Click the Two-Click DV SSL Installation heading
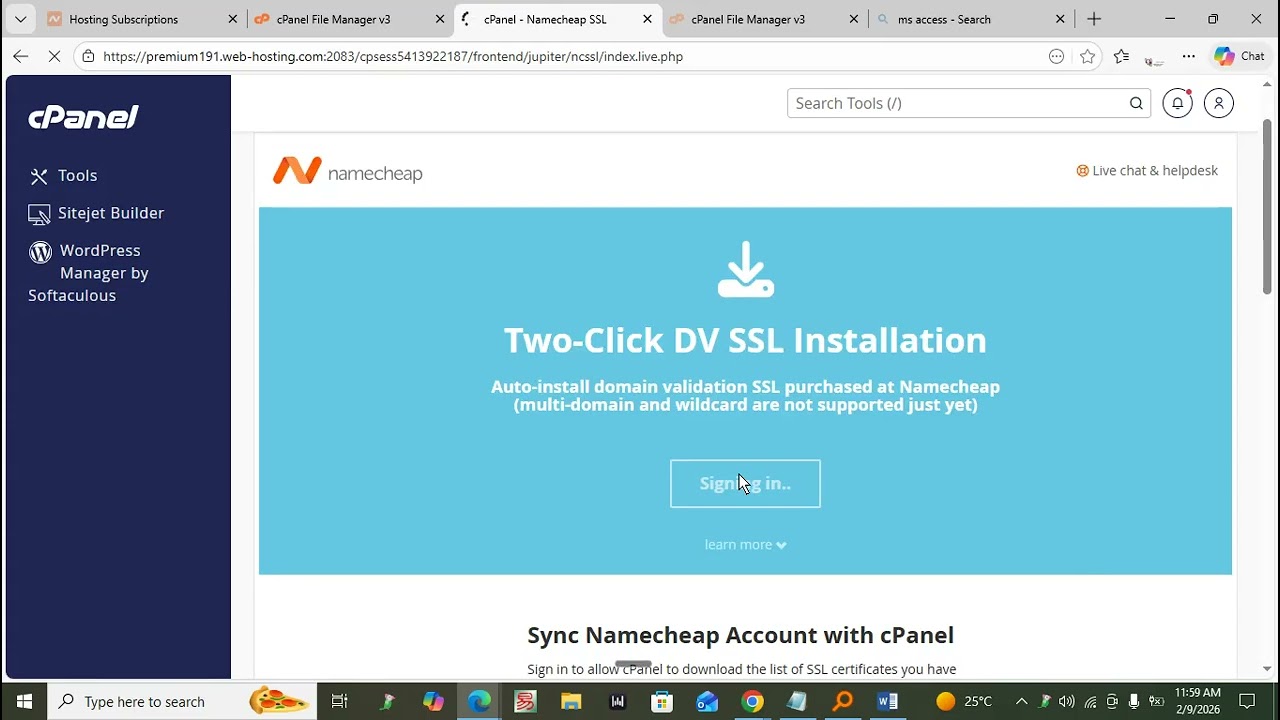 [745, 340]
